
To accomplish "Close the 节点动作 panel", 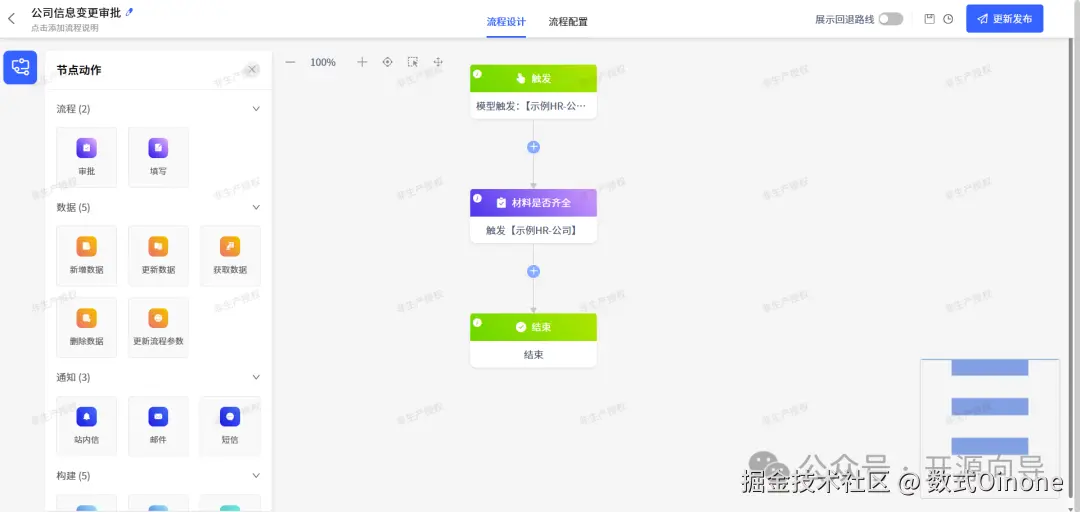I will [252, 70].
